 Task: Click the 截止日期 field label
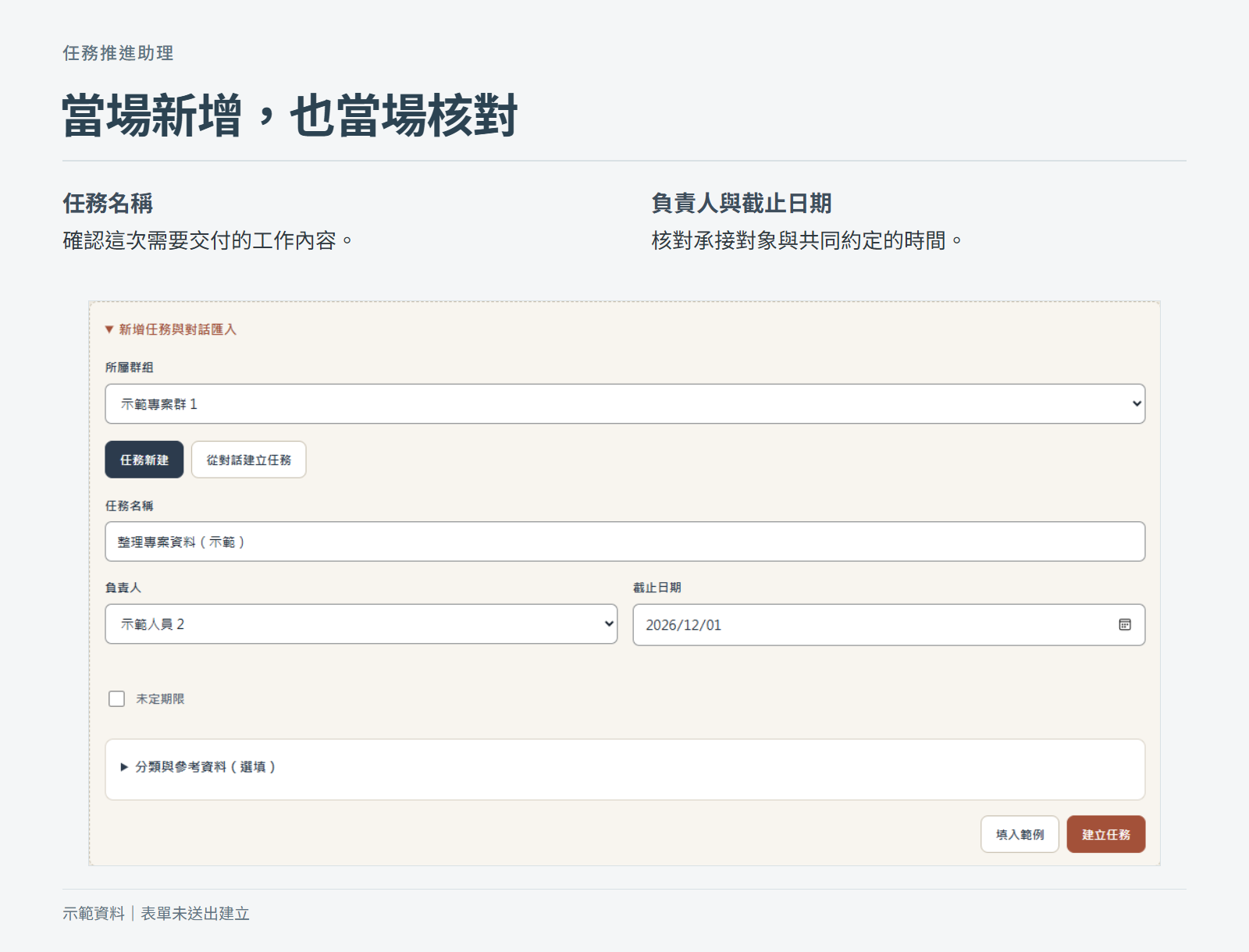(657, 587)
